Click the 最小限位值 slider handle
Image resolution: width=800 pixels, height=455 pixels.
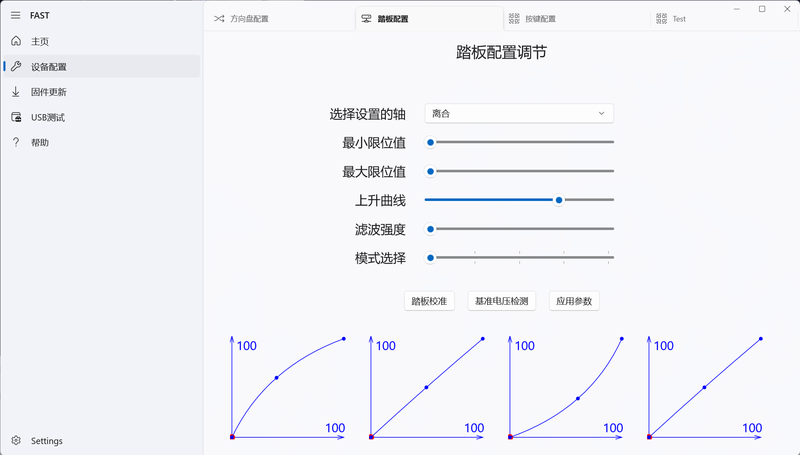[430, 142]
